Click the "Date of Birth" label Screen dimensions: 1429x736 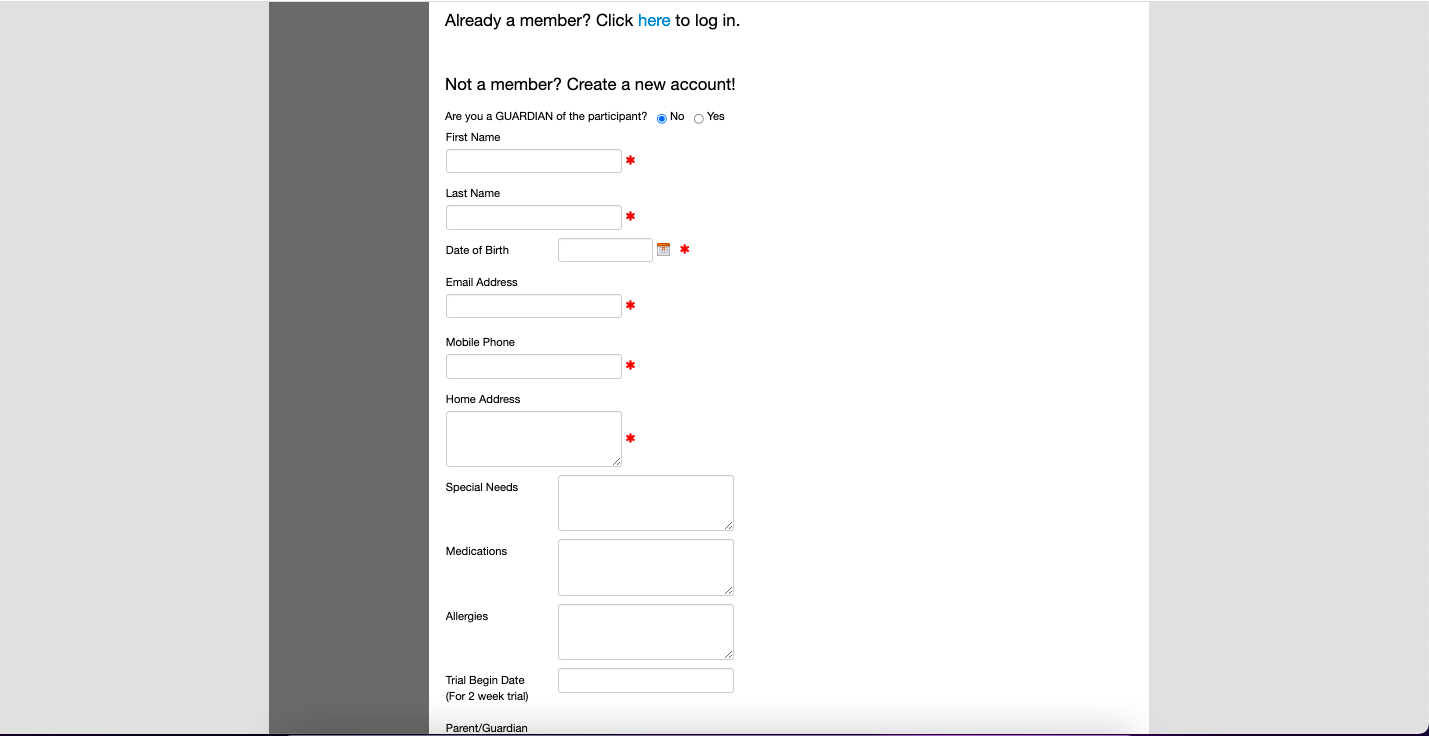coord(477,250)
